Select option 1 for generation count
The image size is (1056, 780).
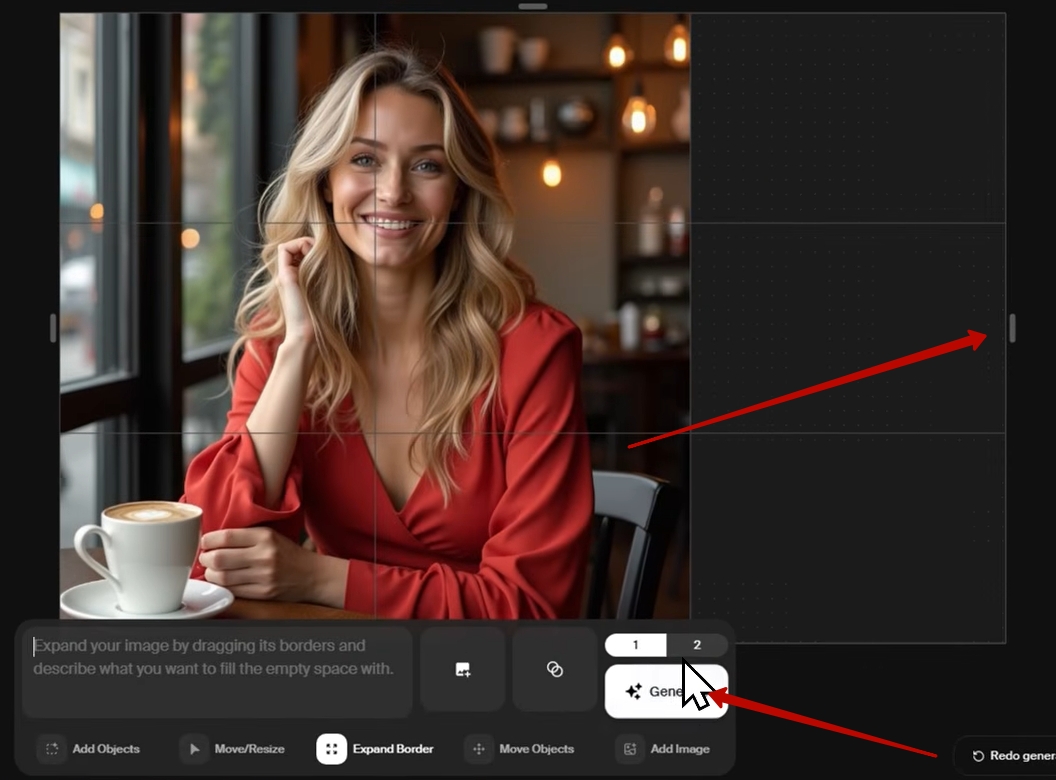[635, 645]
